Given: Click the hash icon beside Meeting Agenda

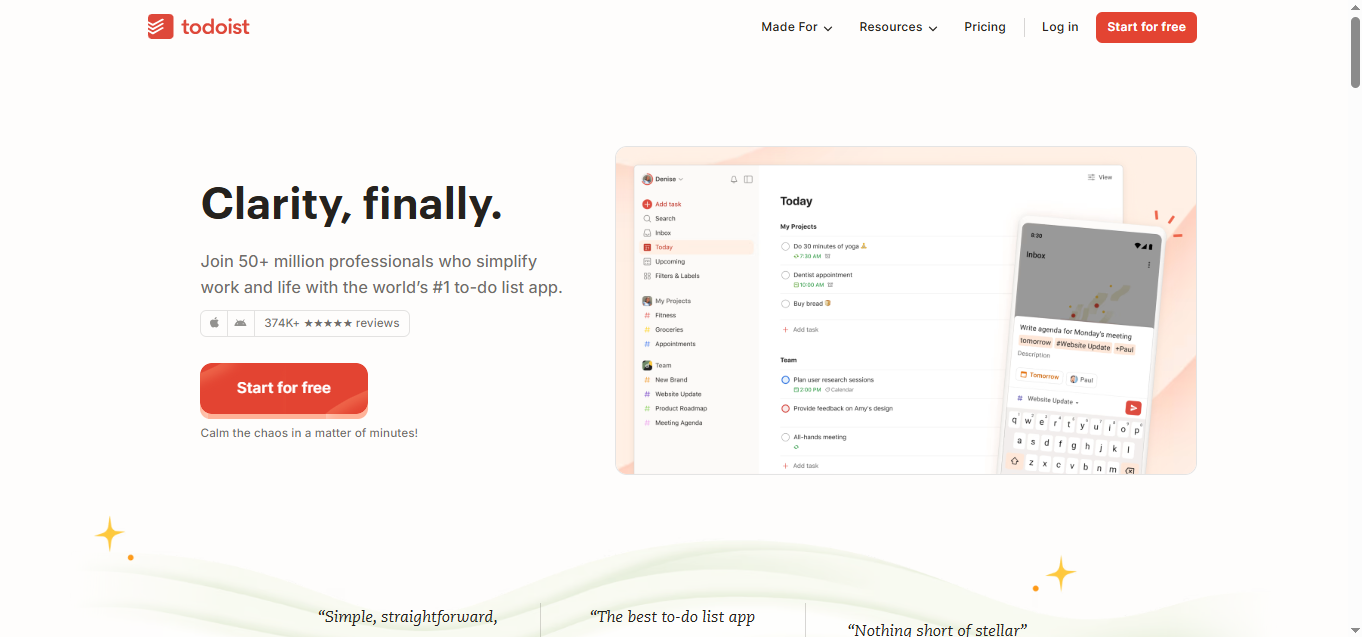Looking at the screenshot, I should (x=647, y=423).
